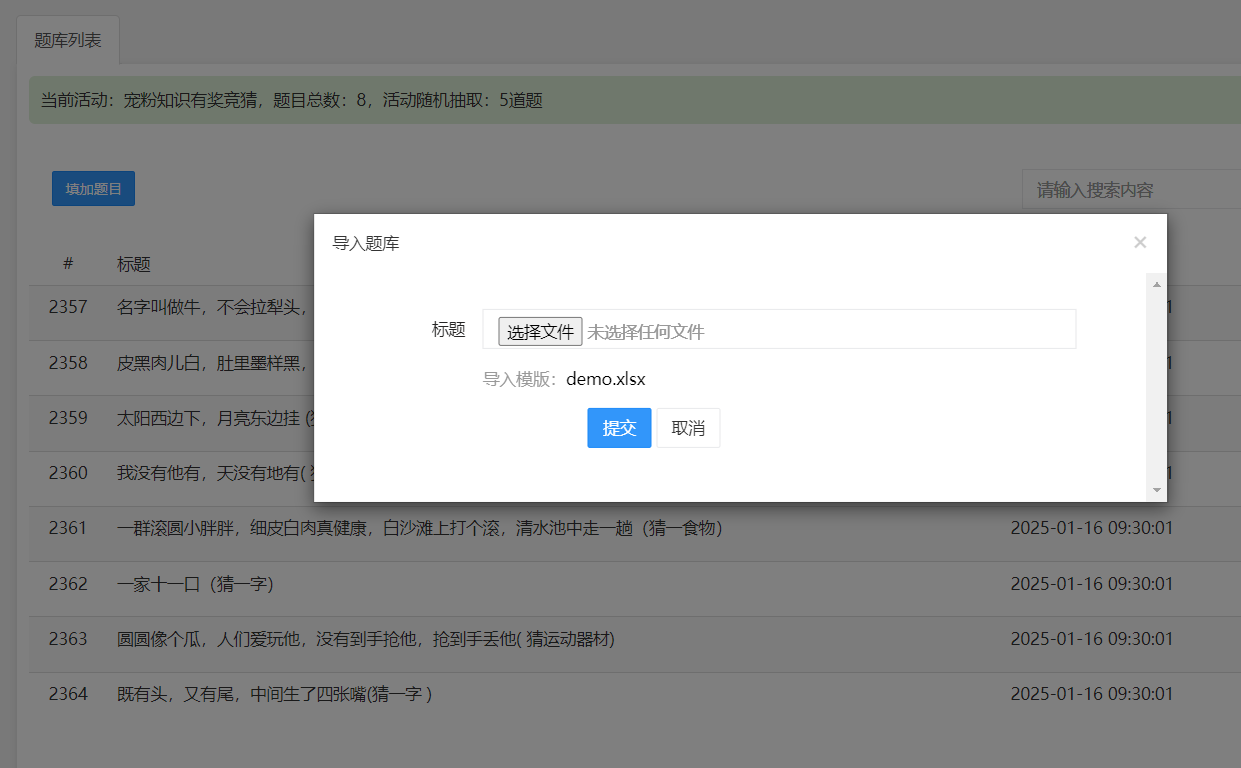This screenshot has width=1241, height=768.
Task: Close the 导入题库 import dialog
Action: coord(1140,242)
